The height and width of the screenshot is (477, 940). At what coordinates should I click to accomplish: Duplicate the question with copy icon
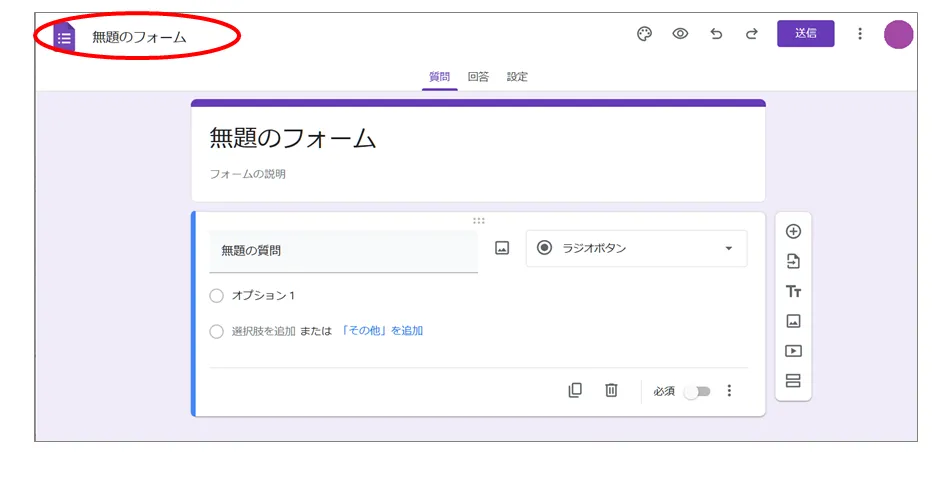pyautogui.click(x=575, y=391)
